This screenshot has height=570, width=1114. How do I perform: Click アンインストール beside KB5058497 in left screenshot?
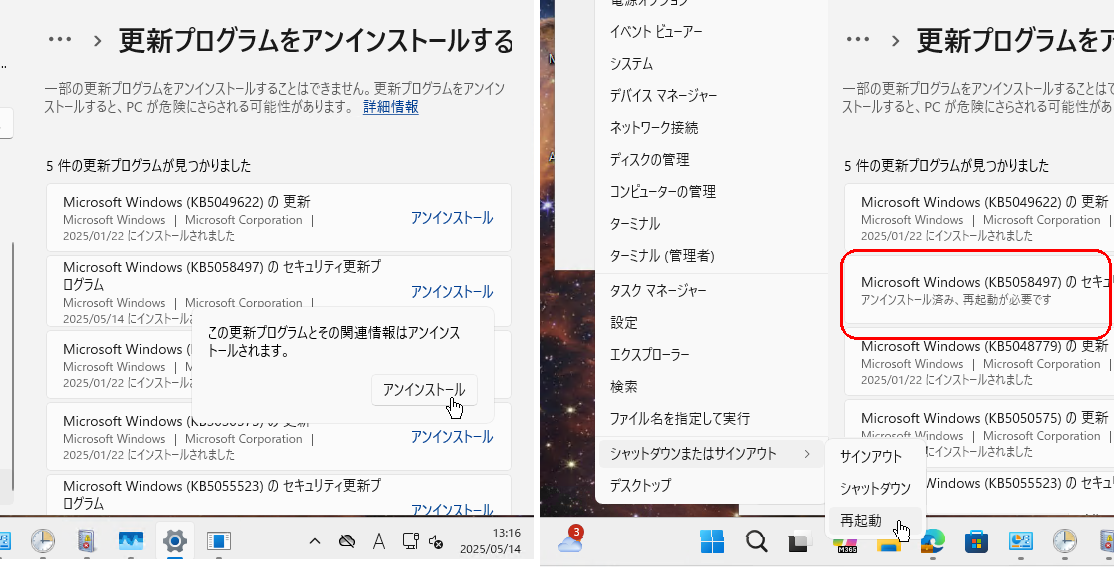click(452, 291)
